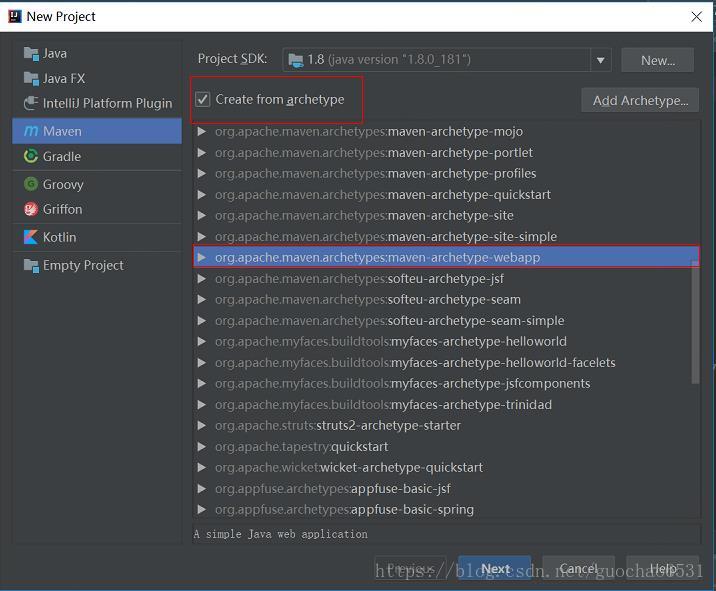Screen dimensions: 716x591
Task: Choose Kotlin project type
Action: click(x=97, y=237)
